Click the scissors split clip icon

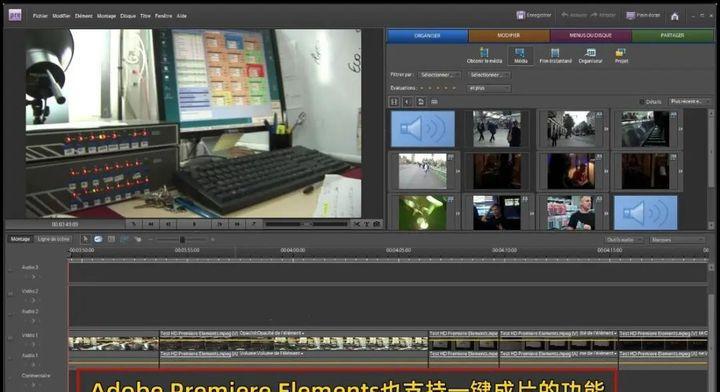point(357,224)
